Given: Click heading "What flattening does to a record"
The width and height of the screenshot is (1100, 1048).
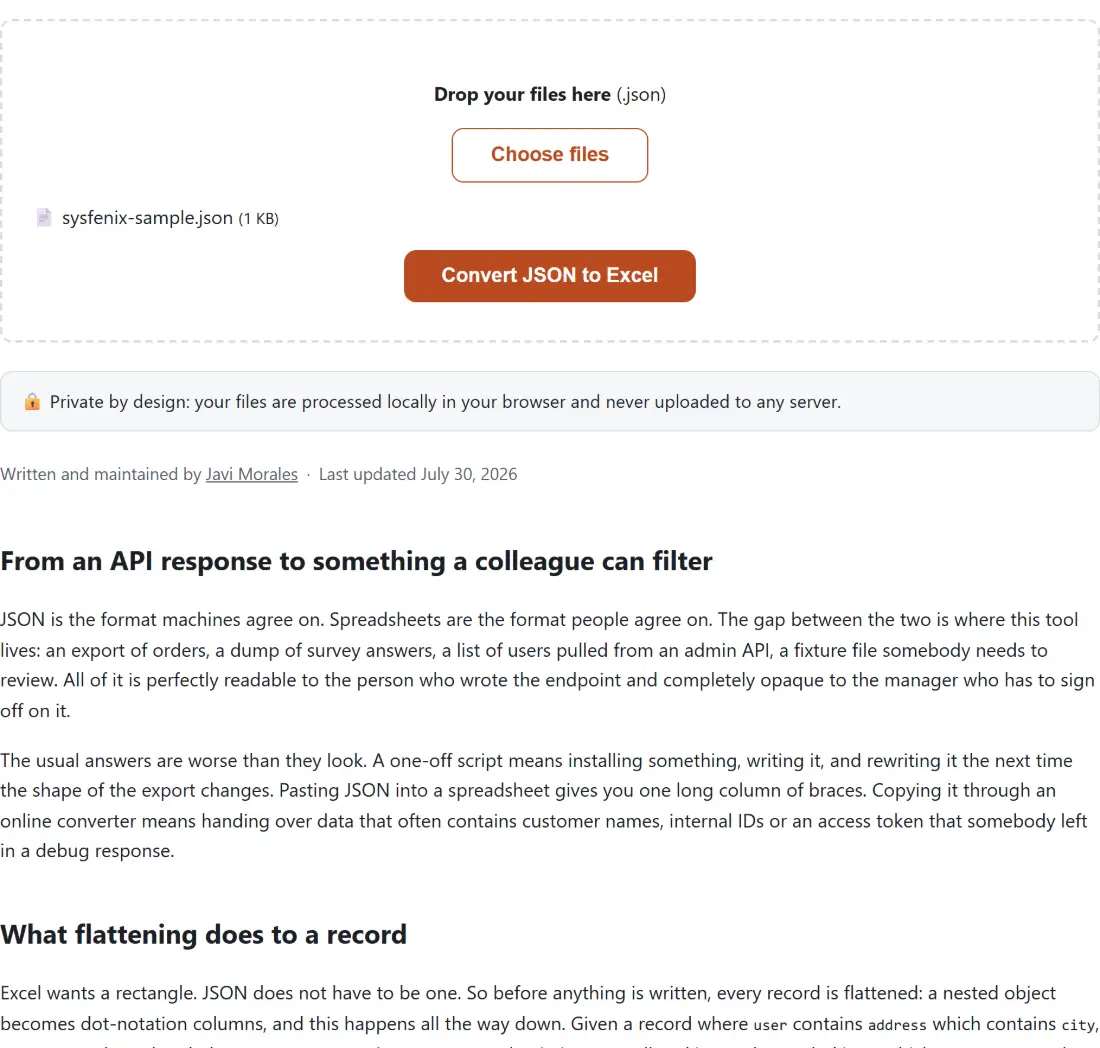Looking at the screenshot, I should tap(203, 934).
